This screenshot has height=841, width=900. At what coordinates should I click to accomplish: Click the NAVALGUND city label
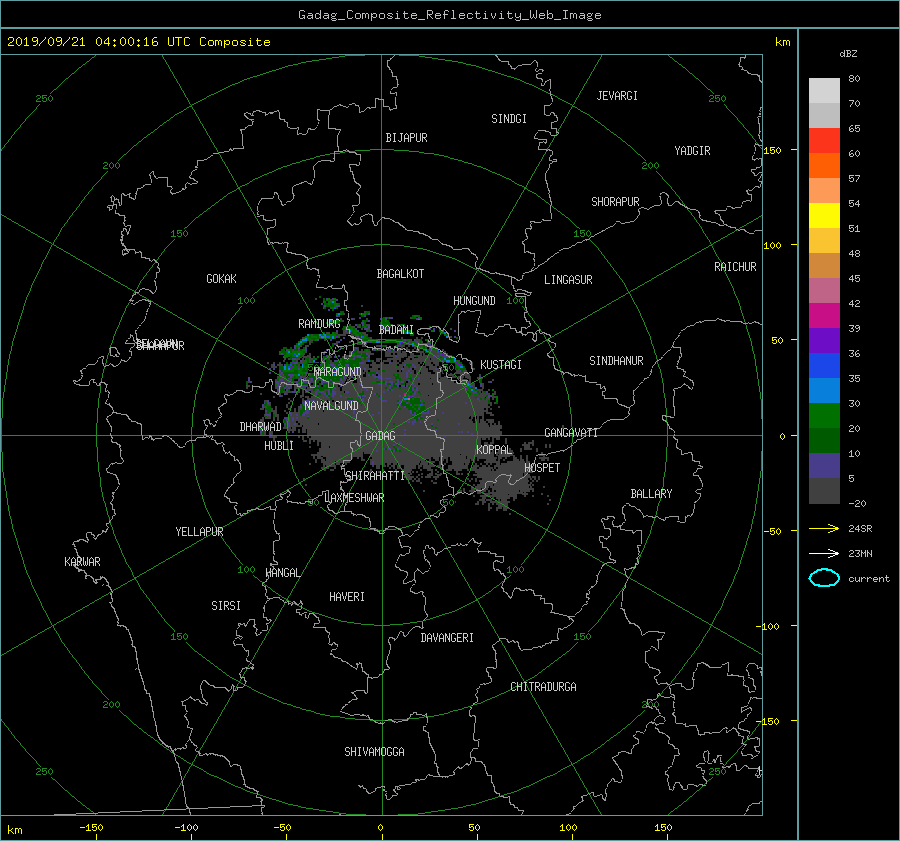[331, 406]
